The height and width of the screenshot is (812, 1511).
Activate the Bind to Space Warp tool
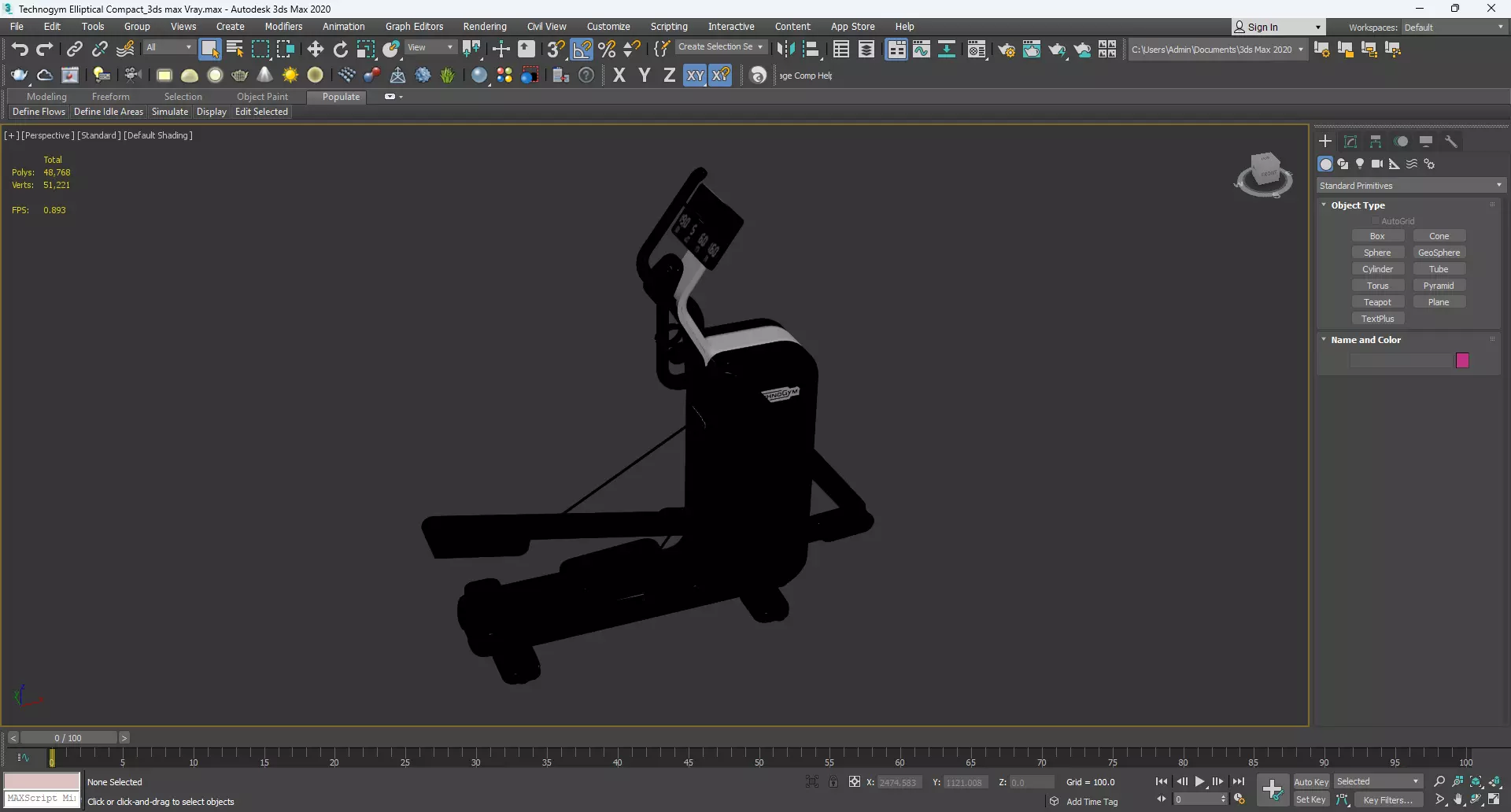click(x=125, y=50)
